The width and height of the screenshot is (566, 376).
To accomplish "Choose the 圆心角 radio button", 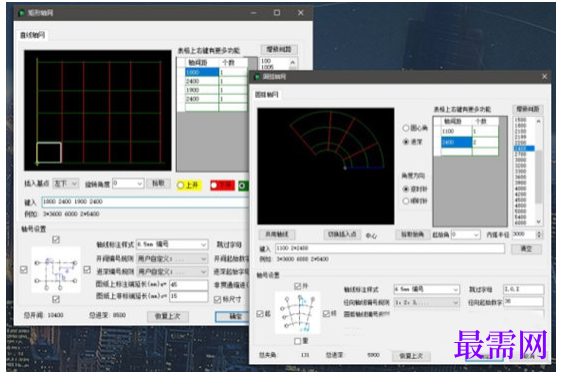I will 415,128.
